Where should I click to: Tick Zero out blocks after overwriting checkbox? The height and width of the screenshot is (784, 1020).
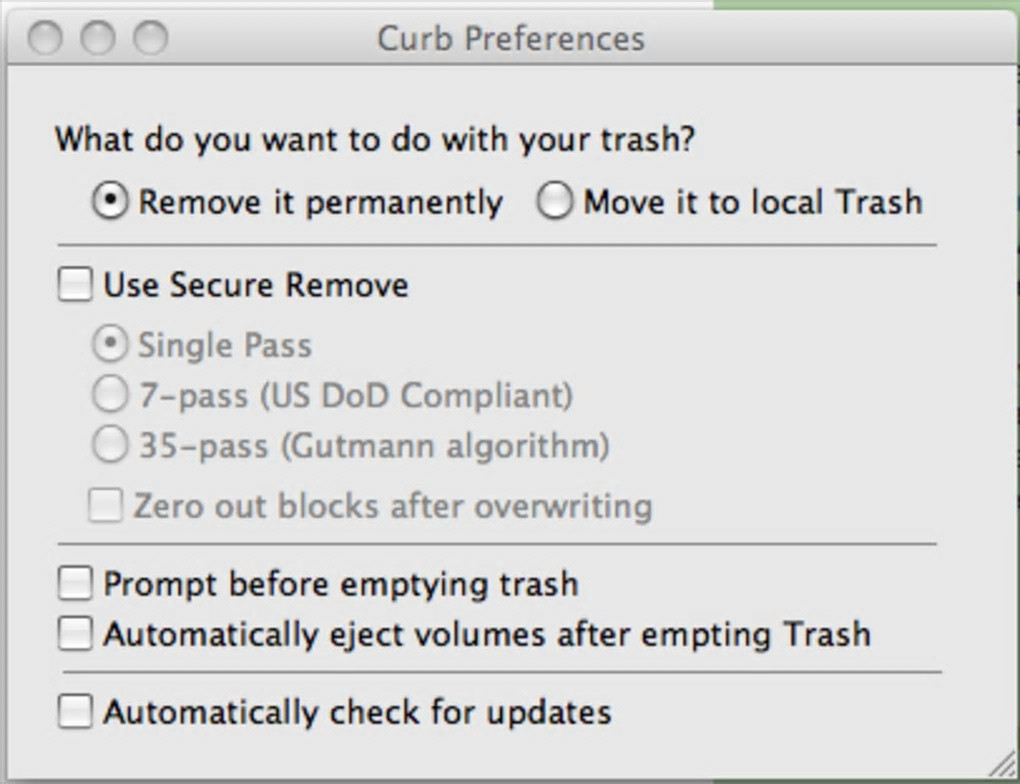pyautogui.click(x=105, y=506)
